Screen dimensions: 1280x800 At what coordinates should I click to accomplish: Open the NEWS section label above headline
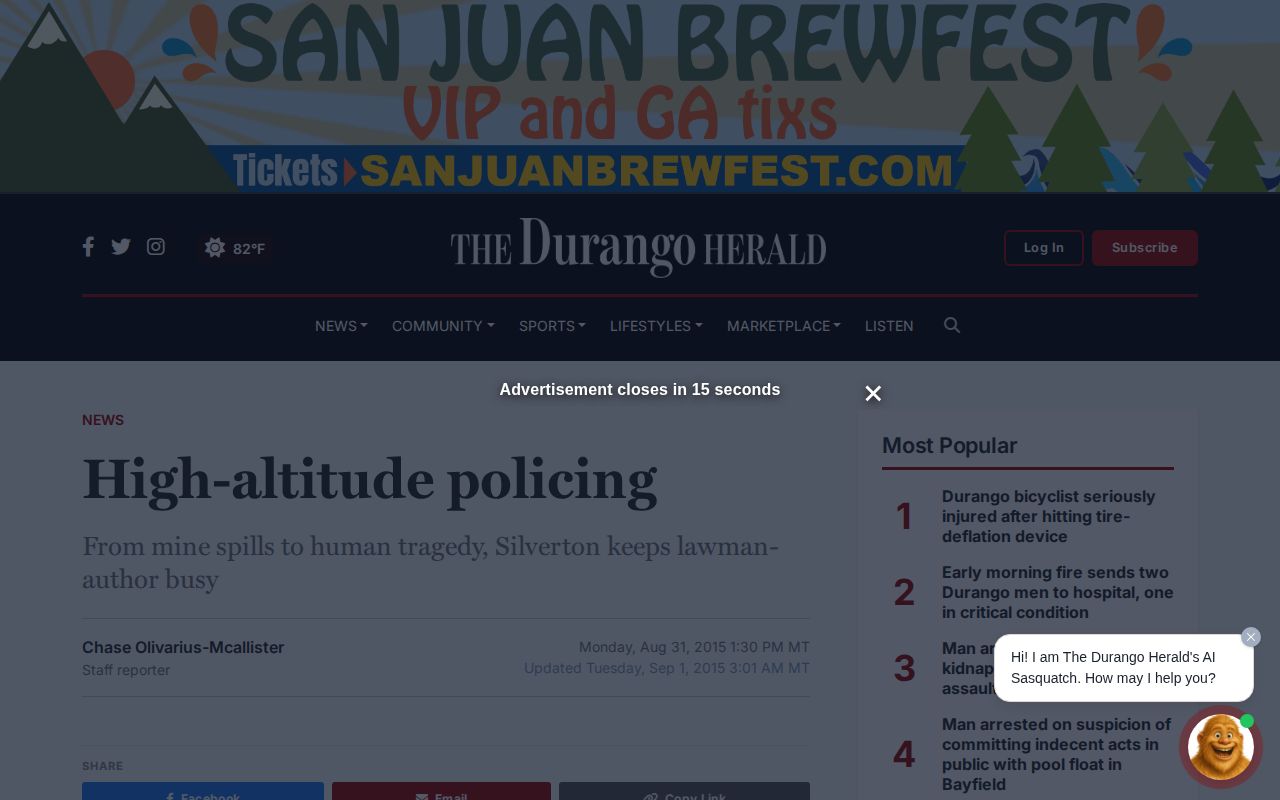click(x=103, y=420)
